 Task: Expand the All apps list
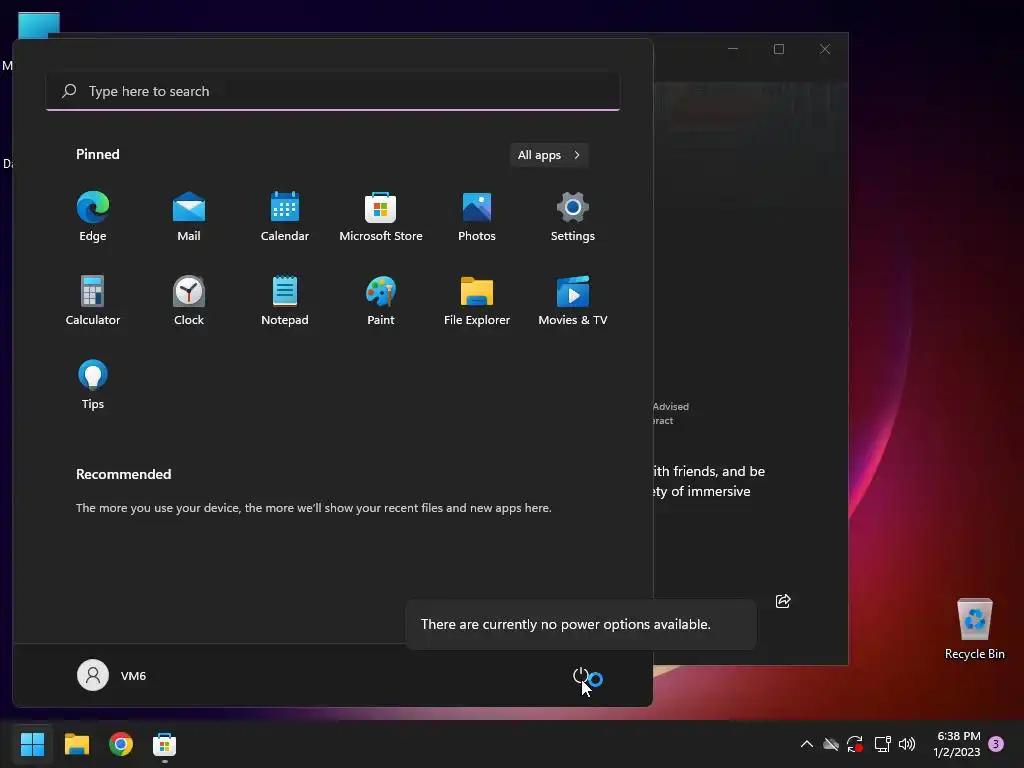pos(549,155)
